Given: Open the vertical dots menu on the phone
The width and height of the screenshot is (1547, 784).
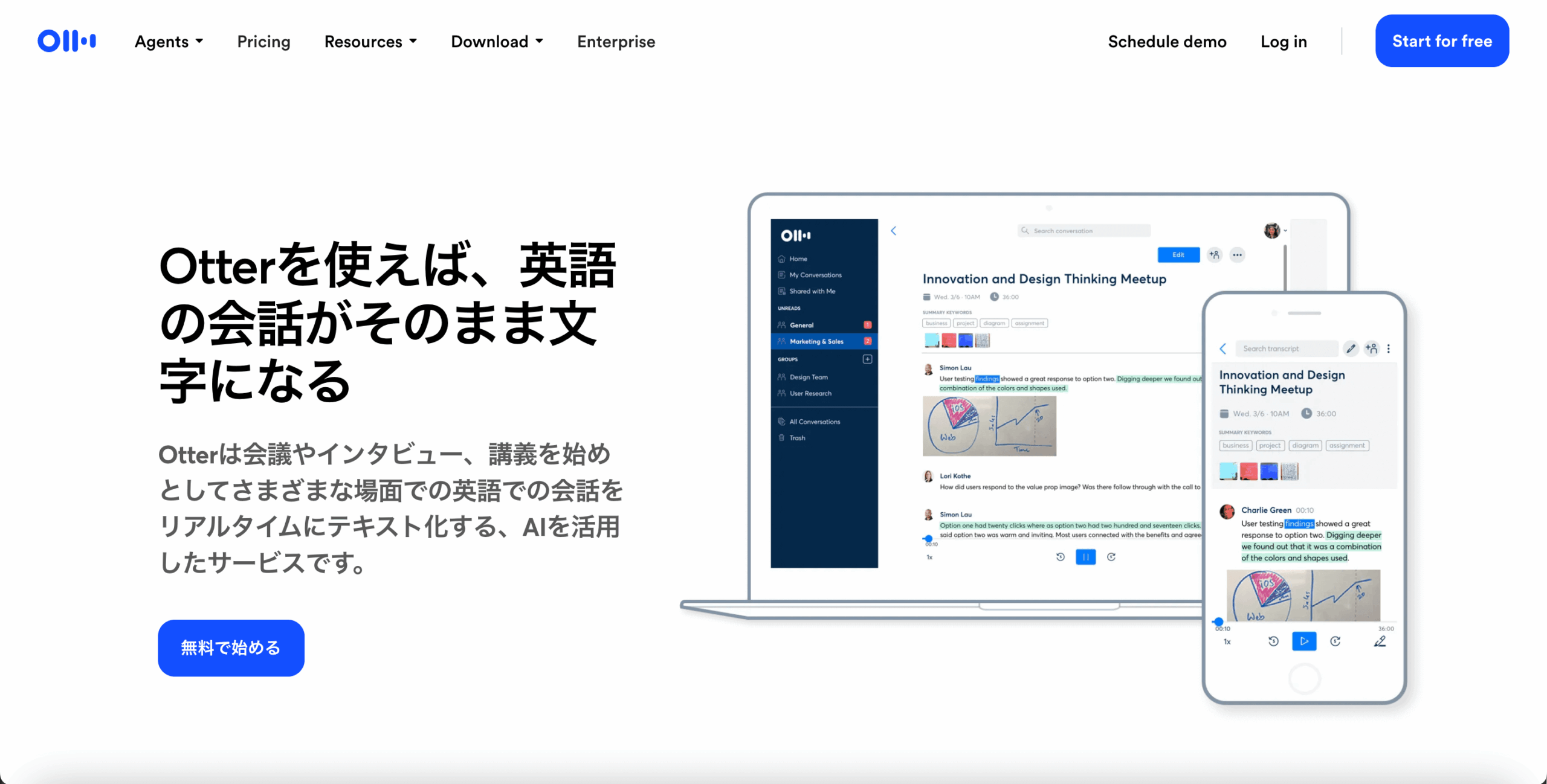Looking at the screenshot, I should 1389,349.
